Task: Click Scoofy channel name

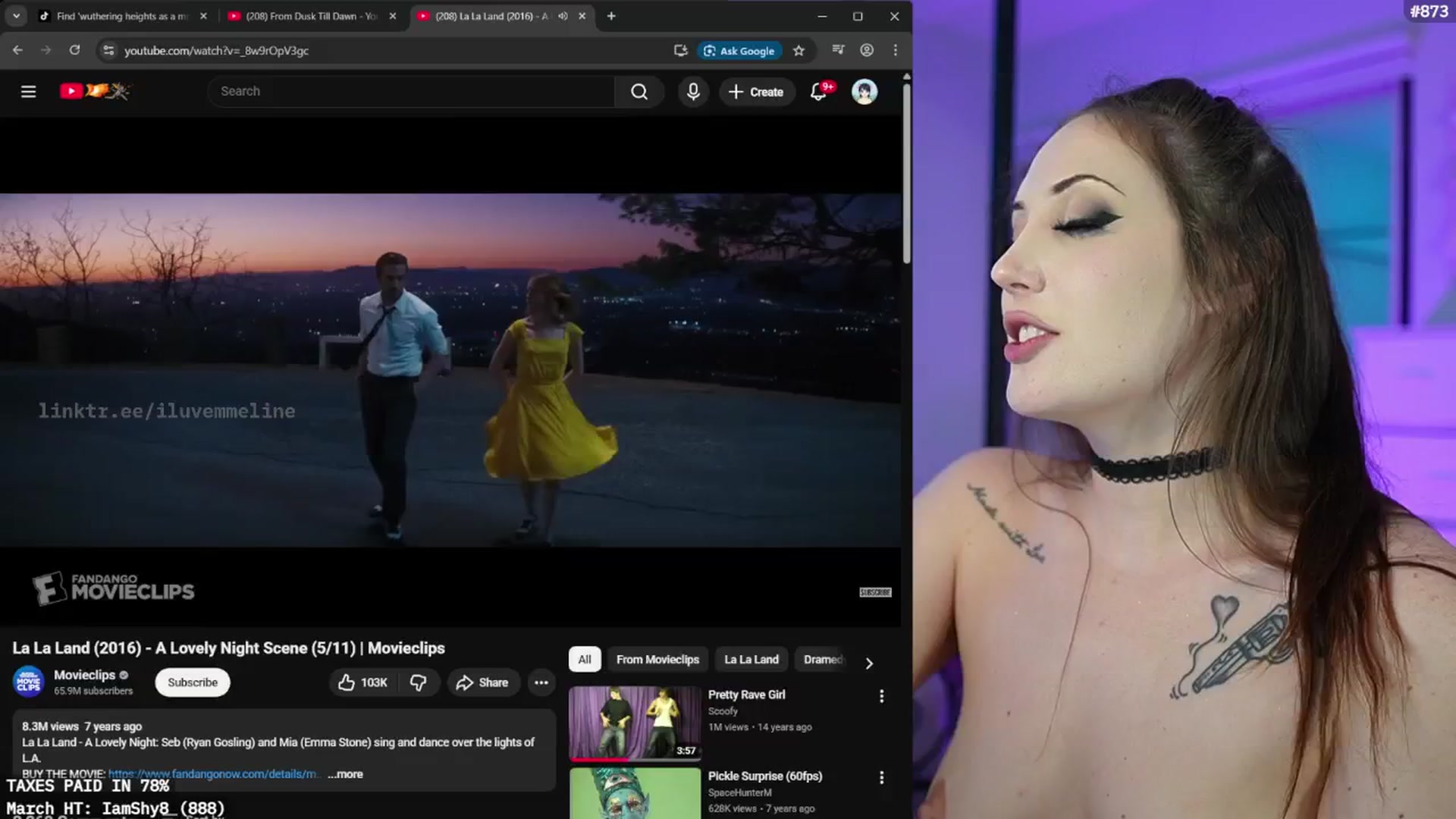Action: coord(723,711)
